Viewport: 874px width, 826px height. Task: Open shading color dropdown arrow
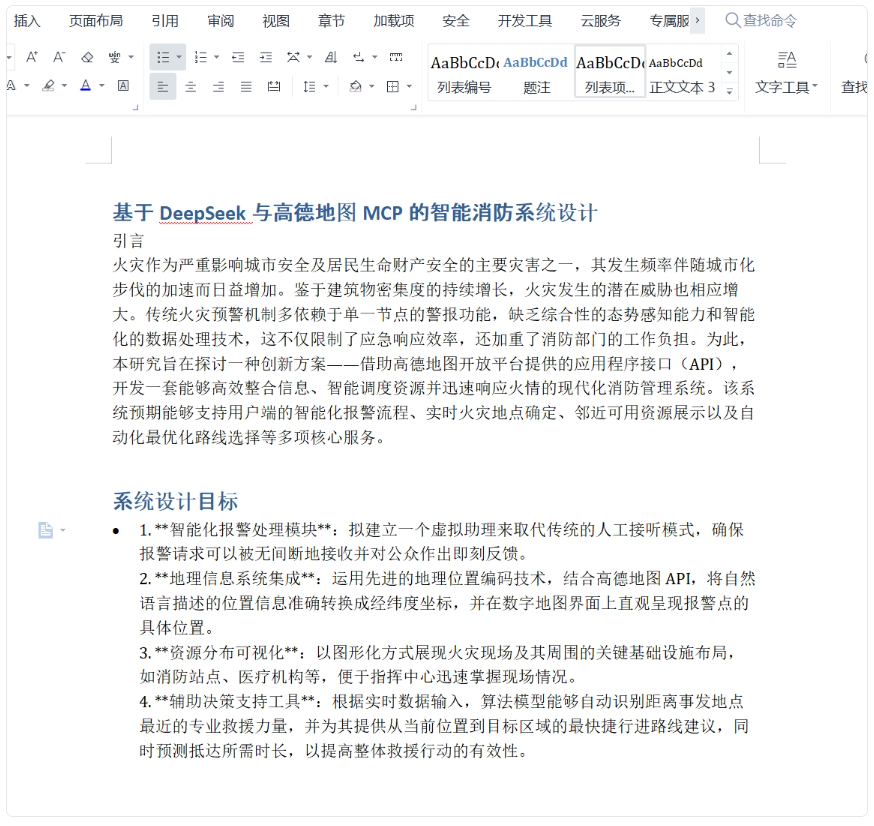click(372, 87)
